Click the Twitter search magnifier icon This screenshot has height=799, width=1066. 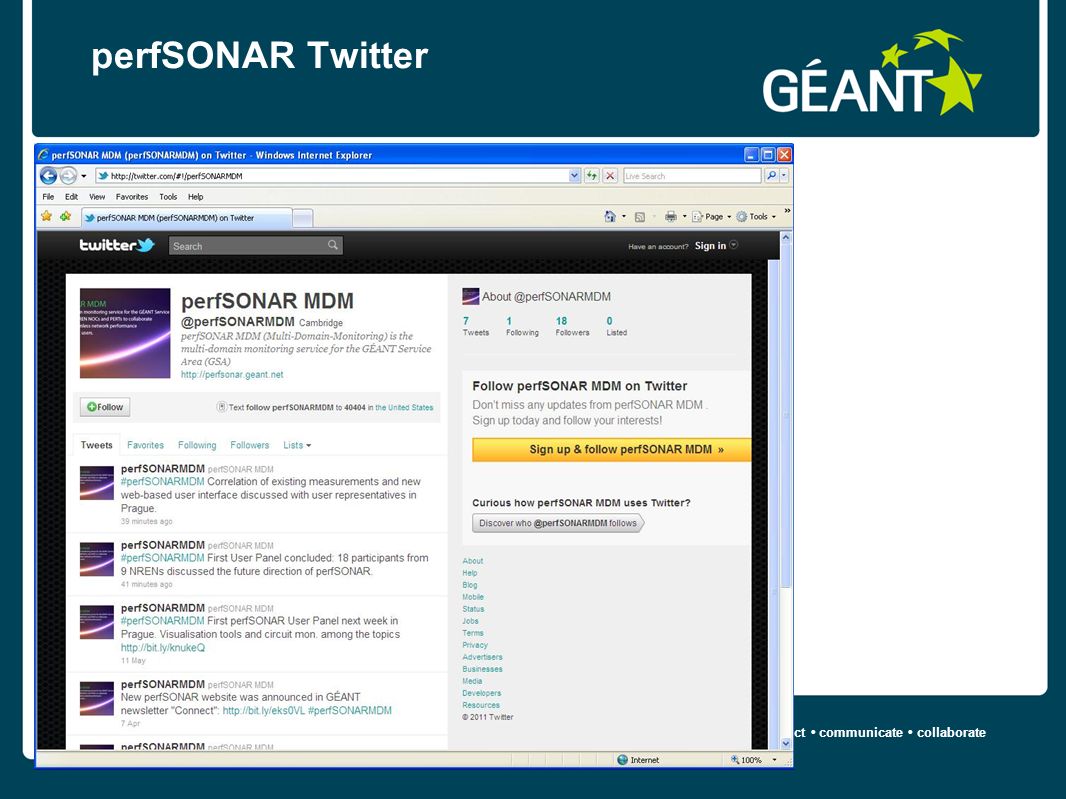[332, 245]
